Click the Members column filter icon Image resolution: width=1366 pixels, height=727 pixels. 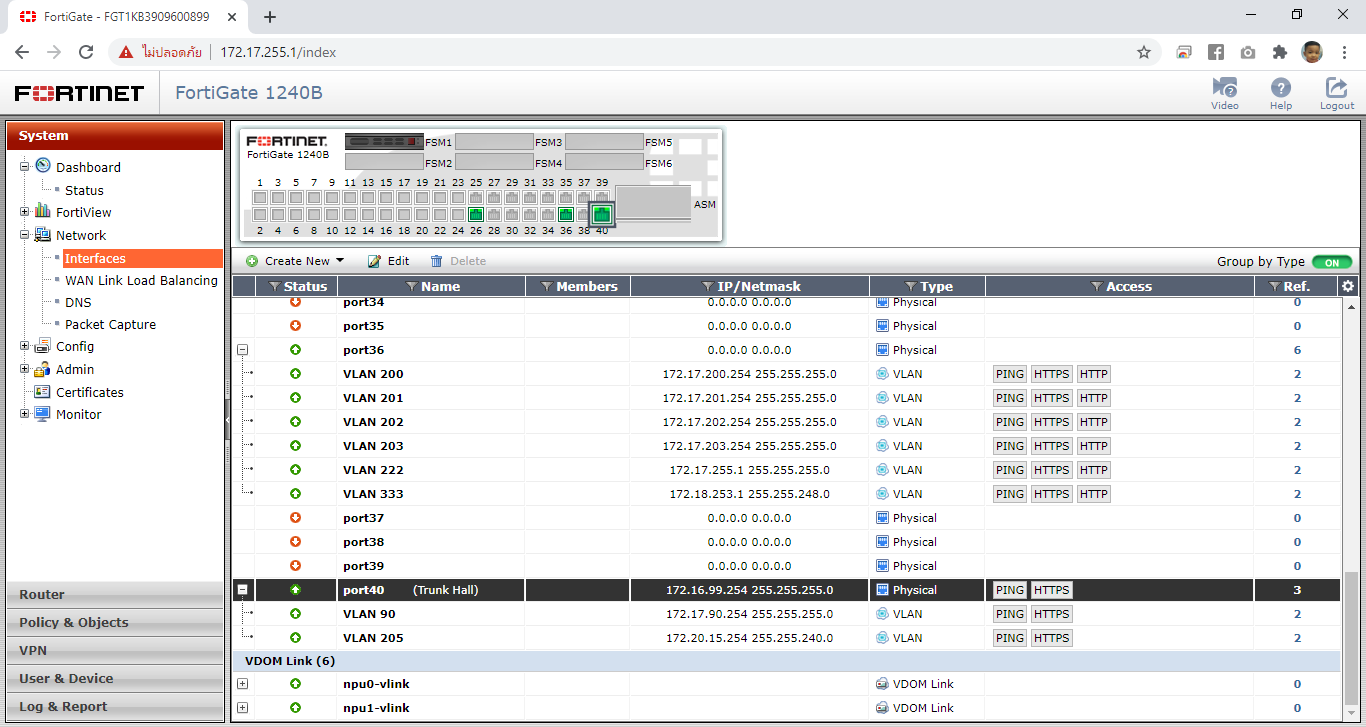(x=547, y=287)
